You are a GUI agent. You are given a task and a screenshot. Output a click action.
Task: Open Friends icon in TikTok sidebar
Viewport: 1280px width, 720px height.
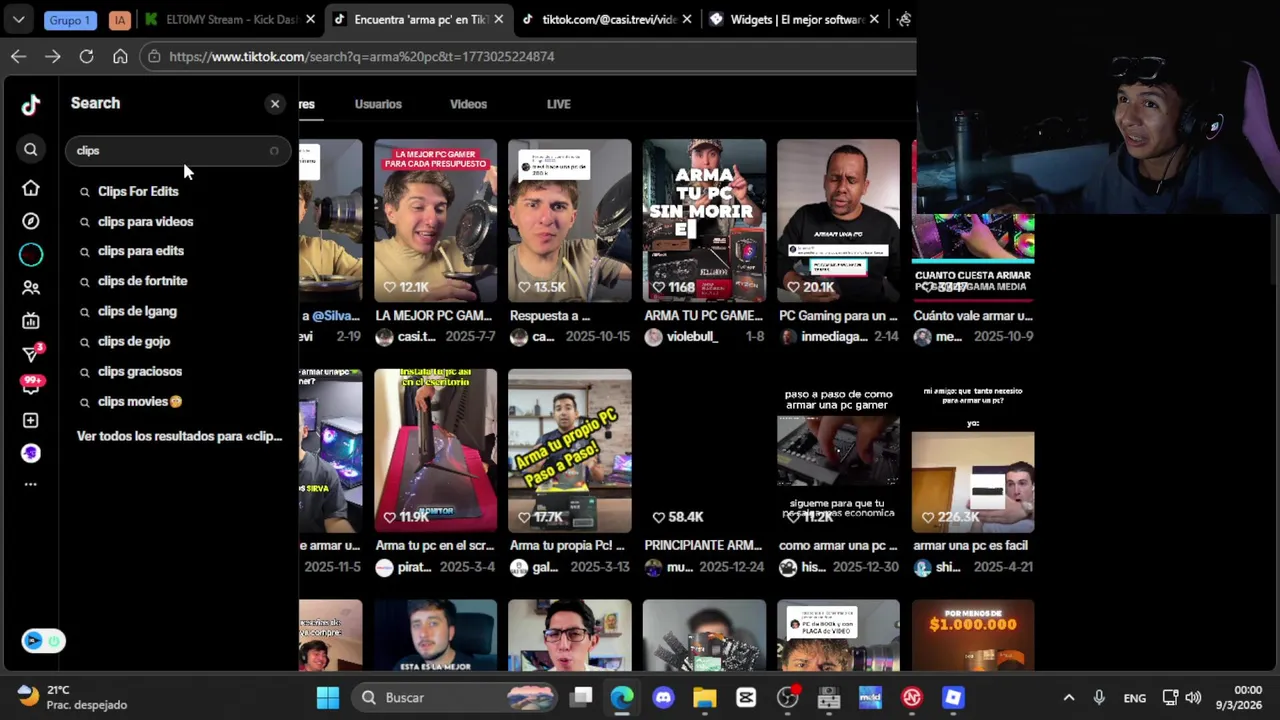(x=31, y=288)
